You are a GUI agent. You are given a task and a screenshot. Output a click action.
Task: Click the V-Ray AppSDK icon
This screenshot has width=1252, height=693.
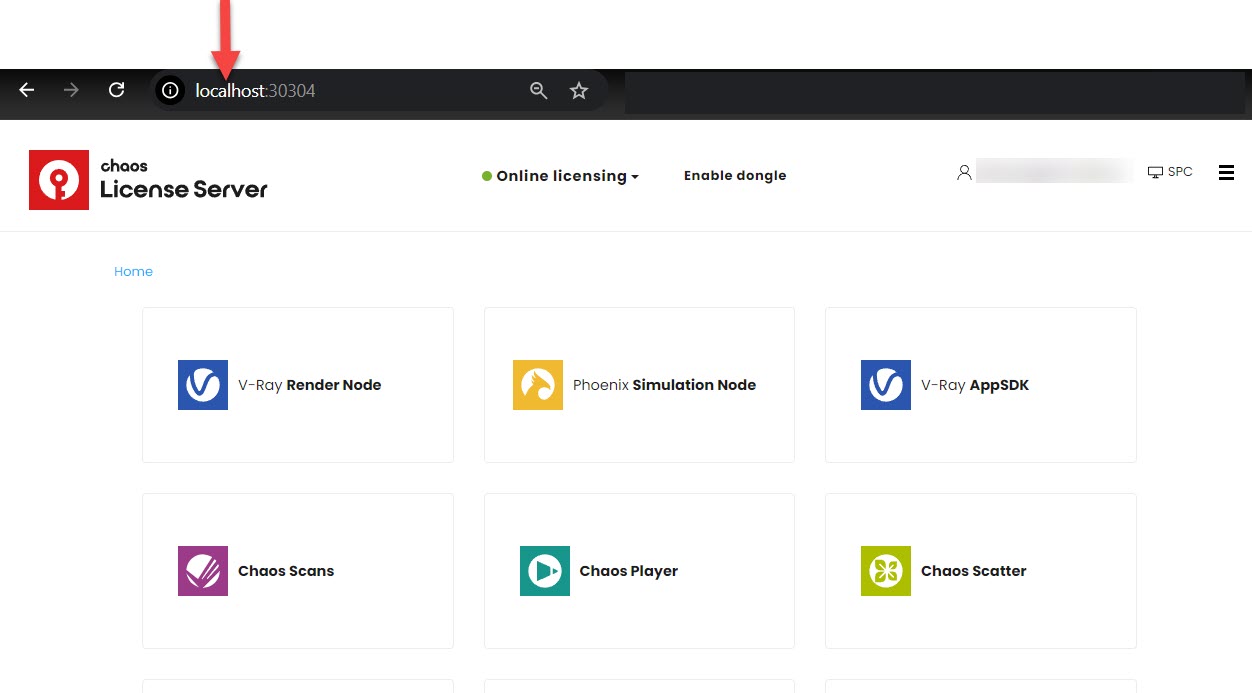886,385
